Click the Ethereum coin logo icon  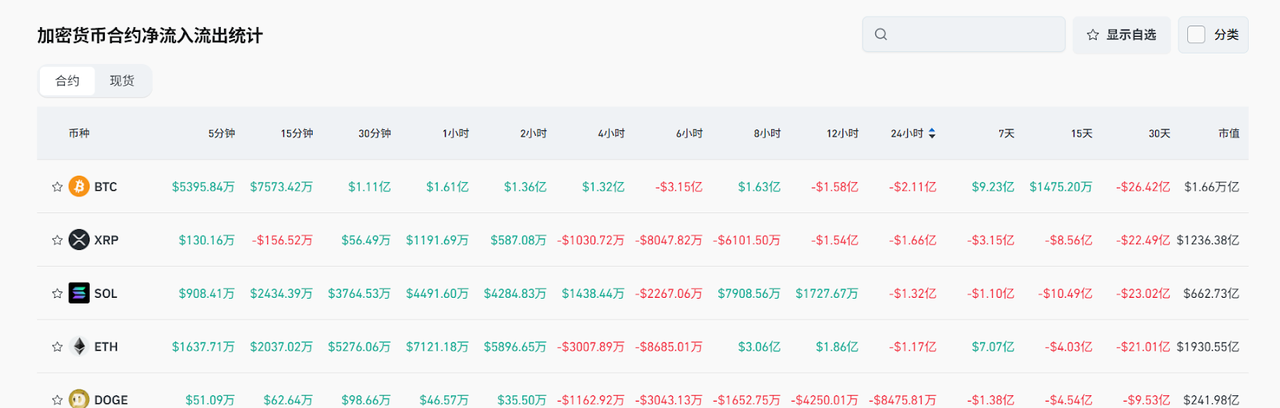[79, 347]
